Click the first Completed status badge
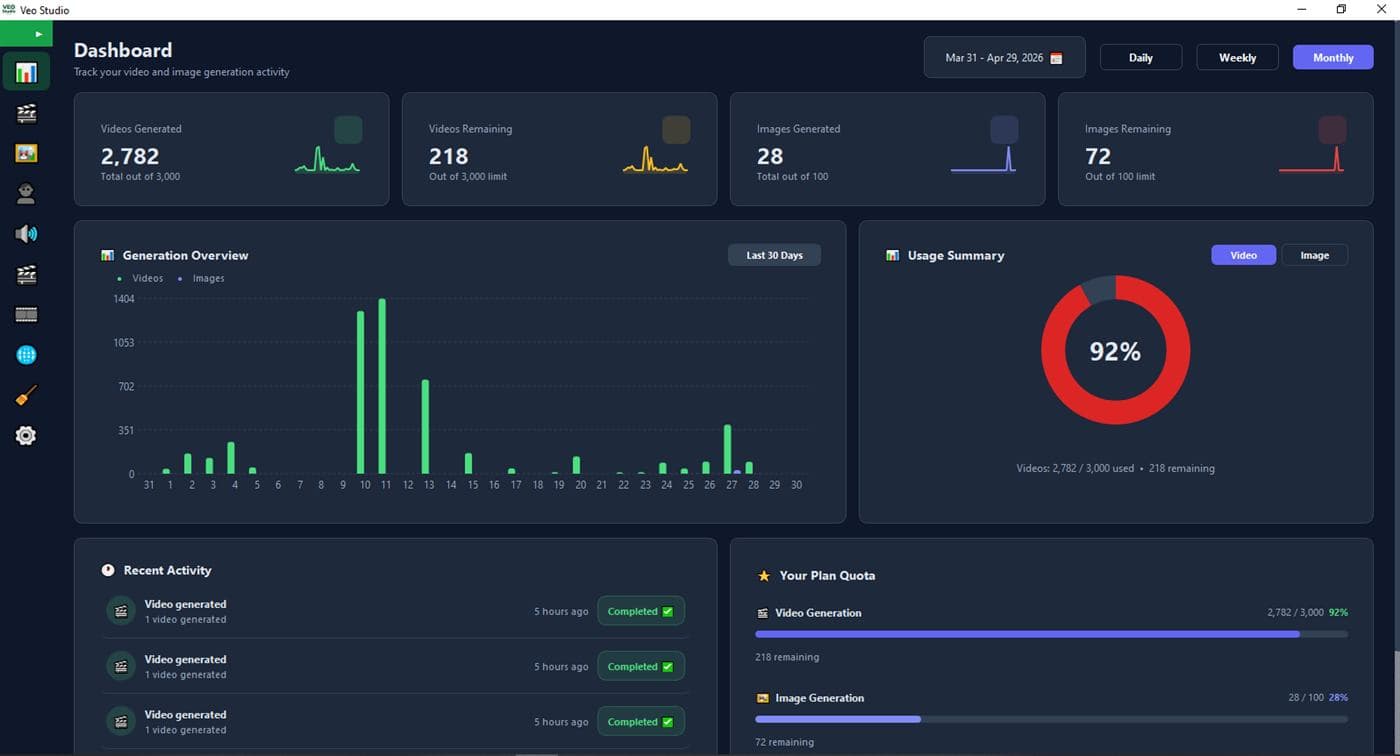This screenshot has height=756, width=1400. 640,611
